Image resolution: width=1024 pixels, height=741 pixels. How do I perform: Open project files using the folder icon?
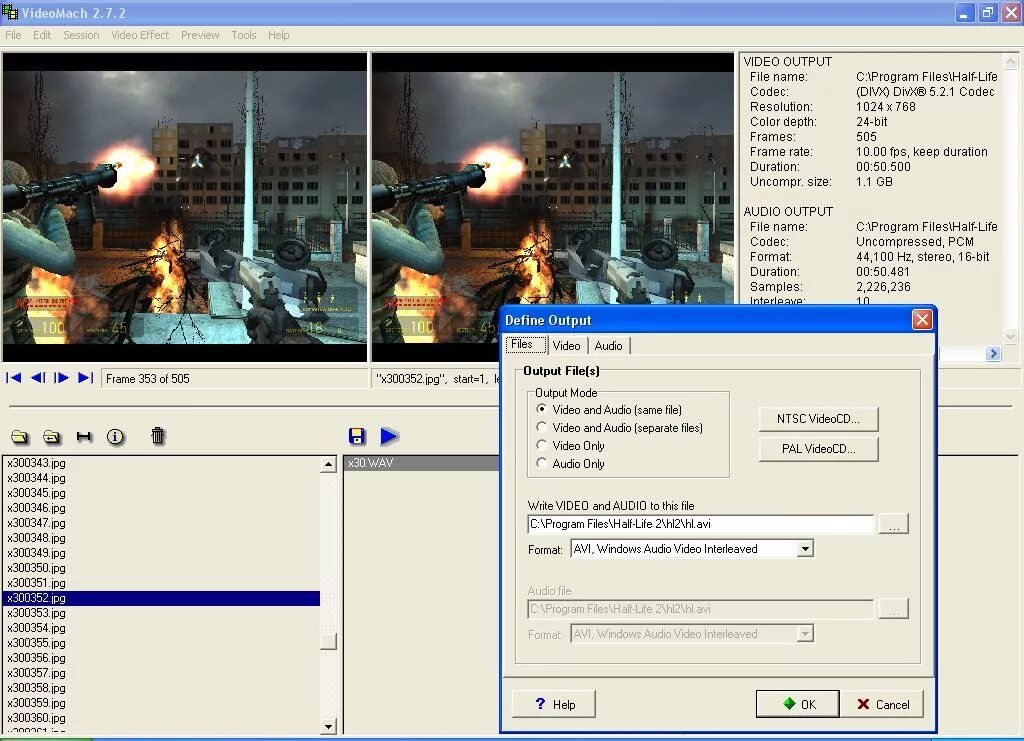(20, 436)
